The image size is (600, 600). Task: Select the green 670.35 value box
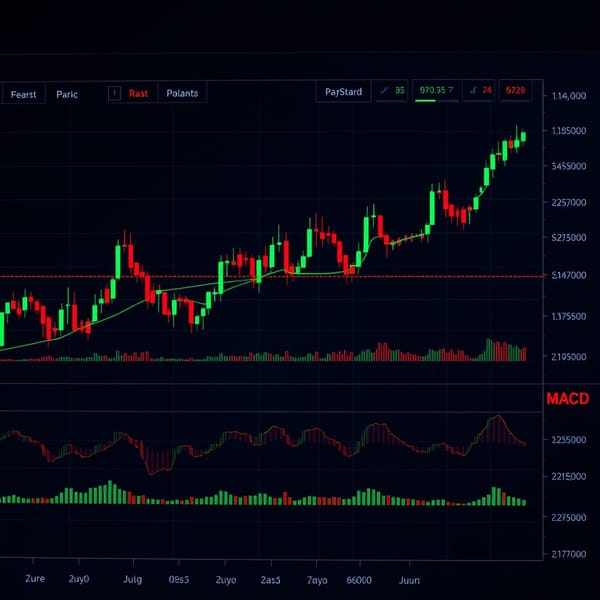click(x=437, y=91)
